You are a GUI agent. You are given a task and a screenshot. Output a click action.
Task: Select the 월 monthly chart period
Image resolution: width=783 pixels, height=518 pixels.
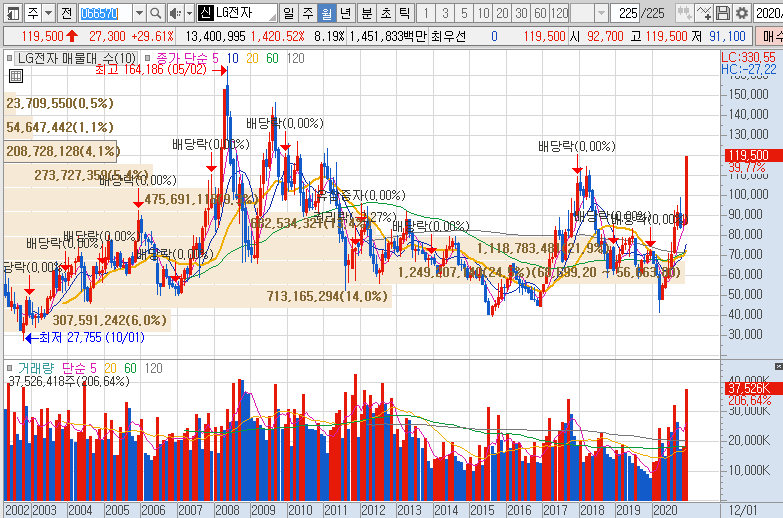[x=327, y=13]
